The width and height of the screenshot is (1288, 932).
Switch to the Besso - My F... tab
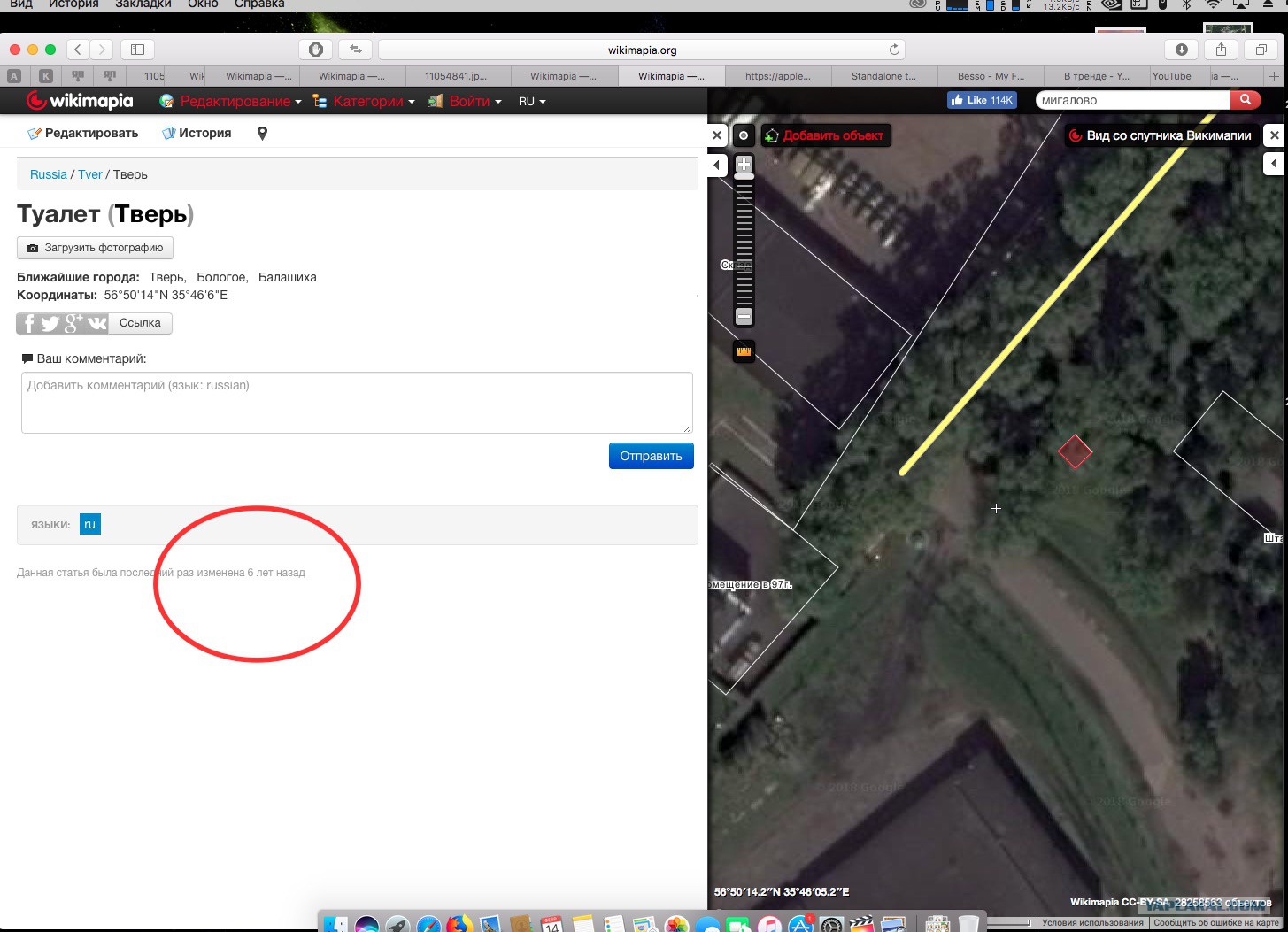click(990, 76)
